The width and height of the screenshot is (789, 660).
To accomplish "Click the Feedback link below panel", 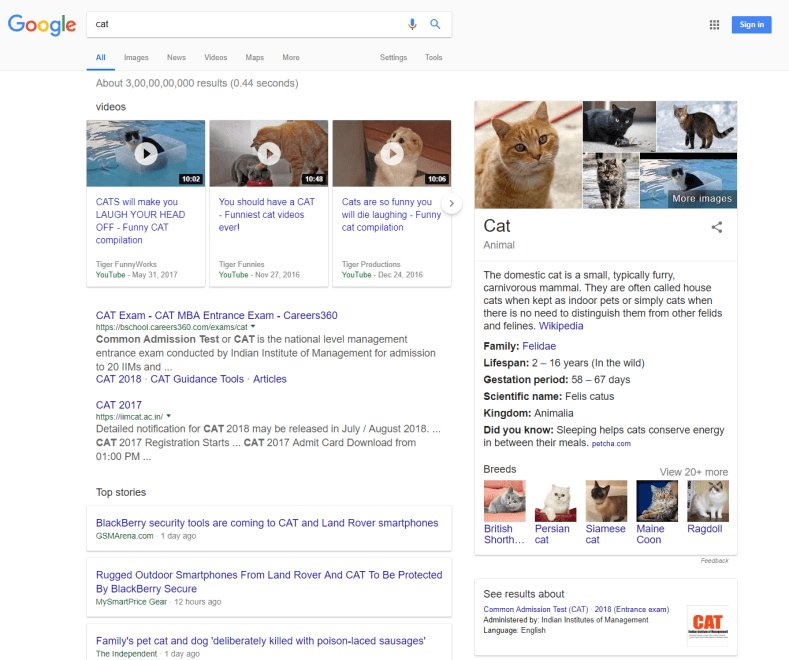I will (715, 560).
